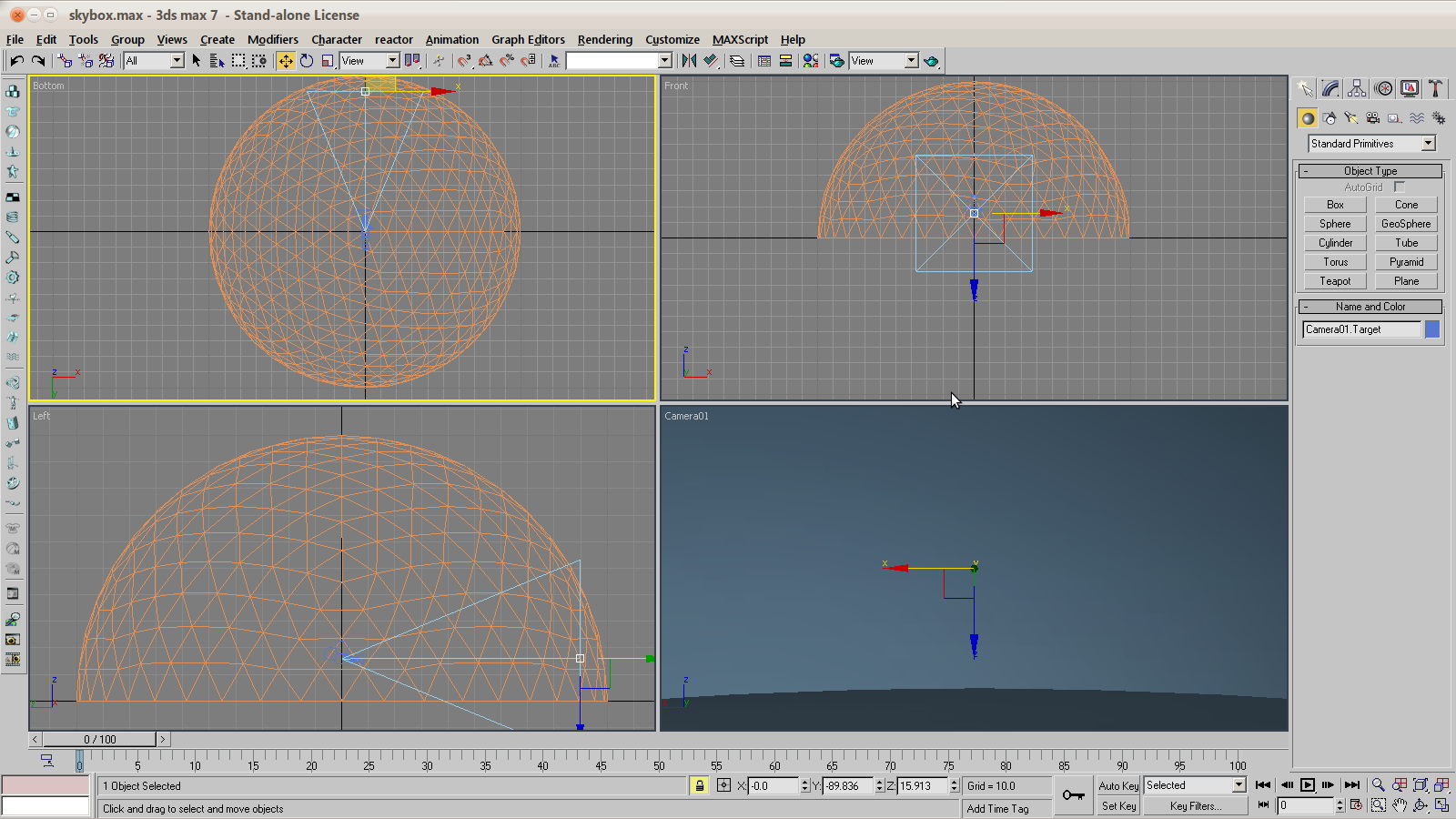Open Curve Editor from main toolbar
The width and height of the screenshot is (1456, 819).
764,61
